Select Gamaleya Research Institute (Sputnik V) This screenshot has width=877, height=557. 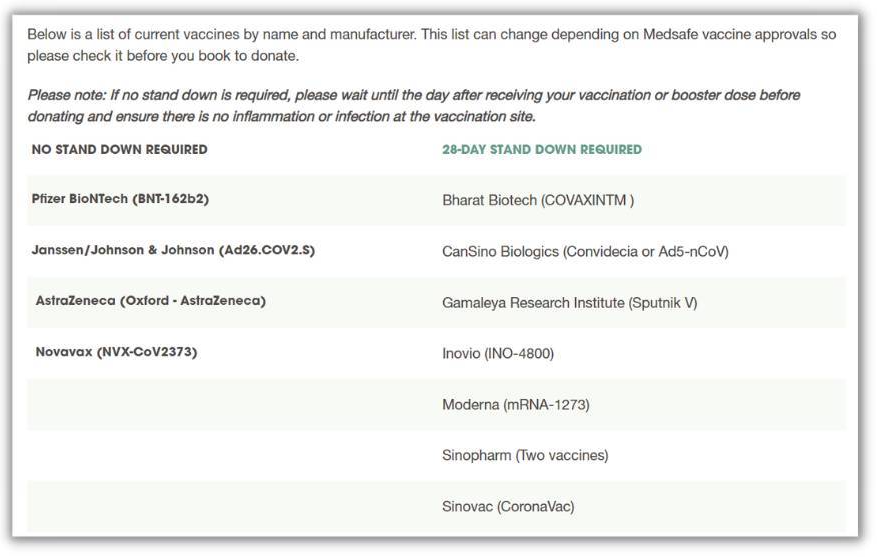click(569, 303)
